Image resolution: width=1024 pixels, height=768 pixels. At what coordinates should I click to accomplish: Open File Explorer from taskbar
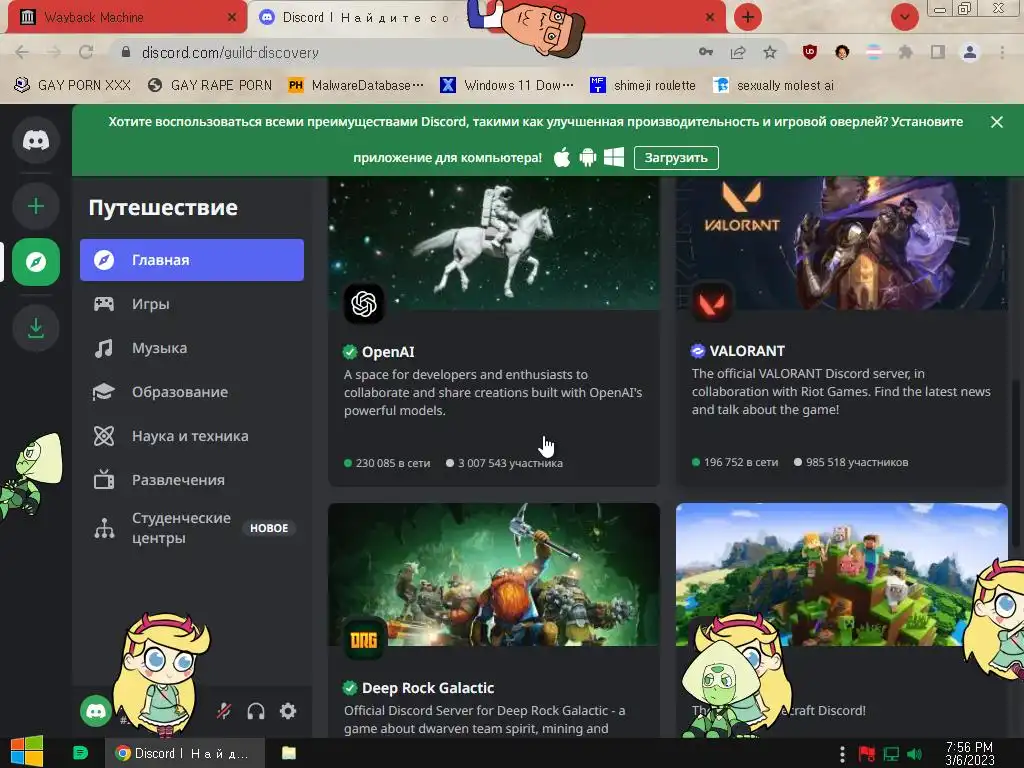(289, 753)
